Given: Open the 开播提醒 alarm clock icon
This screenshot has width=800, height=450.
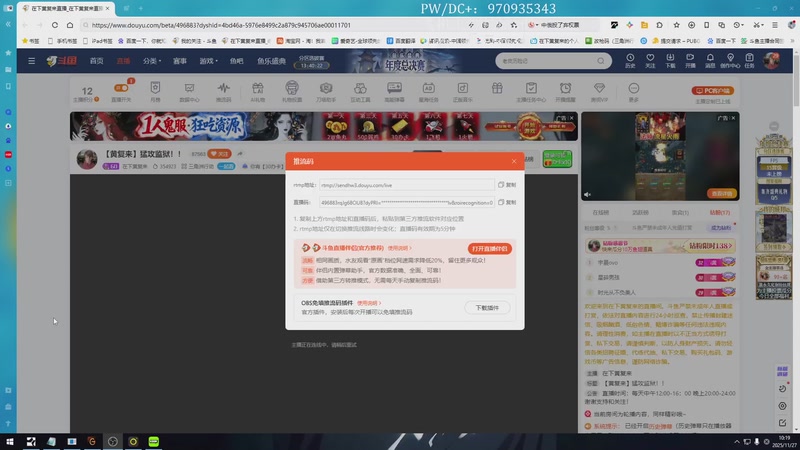Looking at the screenshot, I should 565,91.
